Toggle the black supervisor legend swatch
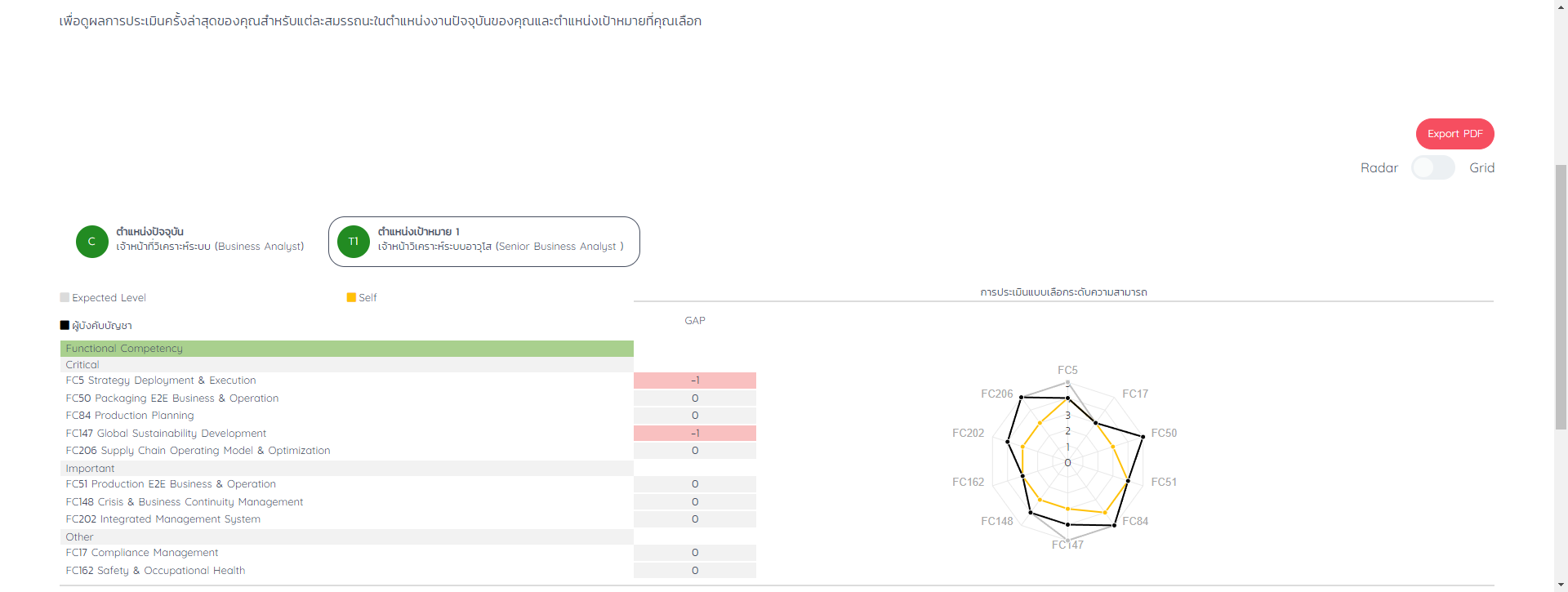The image size is (1568, 592). (65, 325)
